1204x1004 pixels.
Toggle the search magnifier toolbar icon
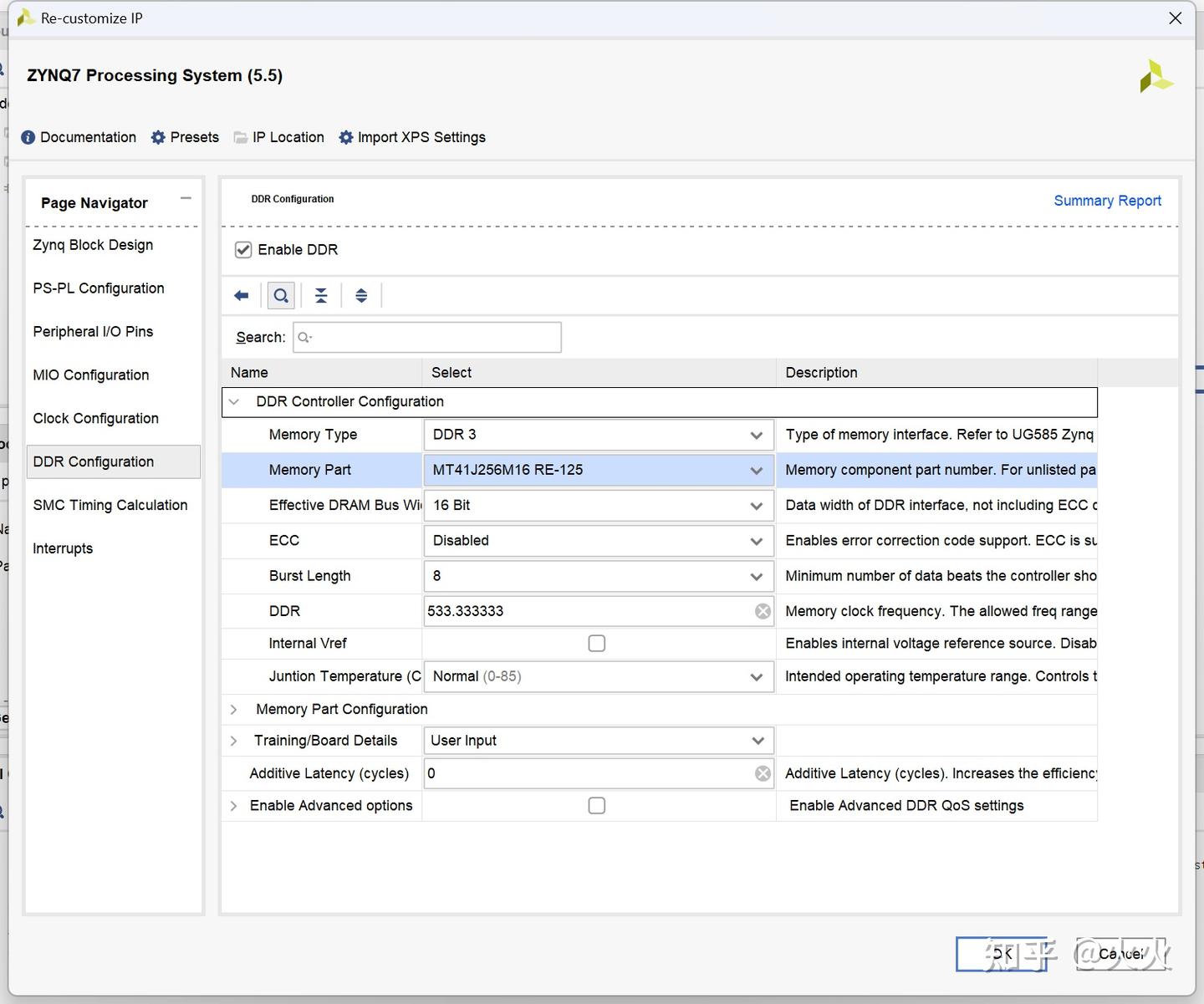(281, 295)
